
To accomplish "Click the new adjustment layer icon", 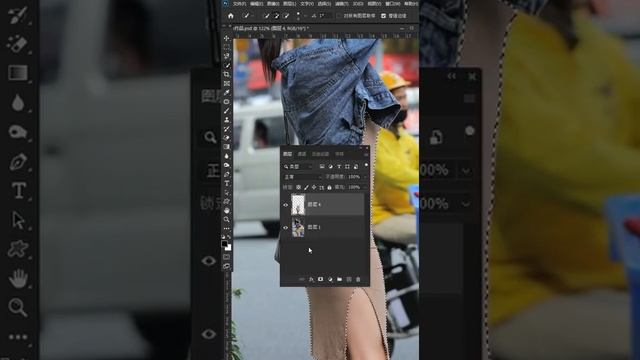I will (330, 280).
